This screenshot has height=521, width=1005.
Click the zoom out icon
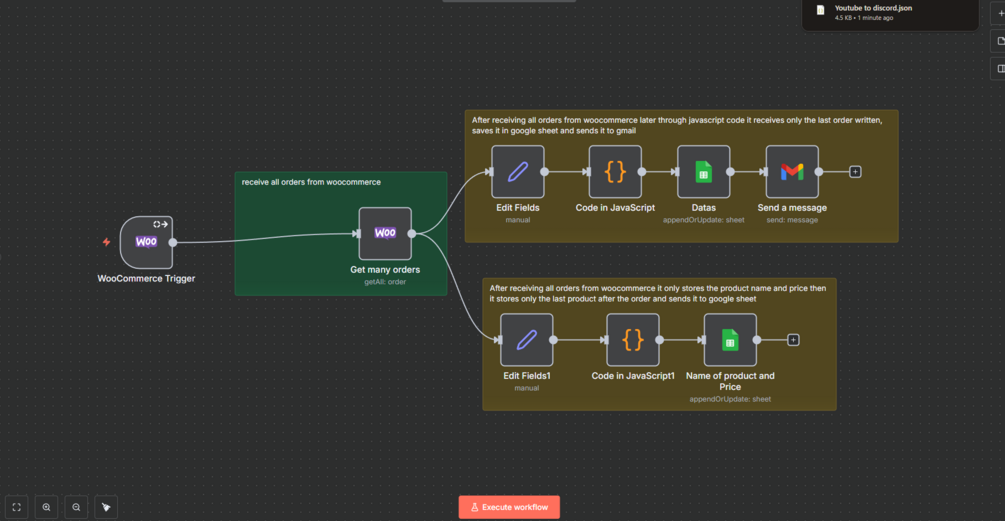point(76,507)
